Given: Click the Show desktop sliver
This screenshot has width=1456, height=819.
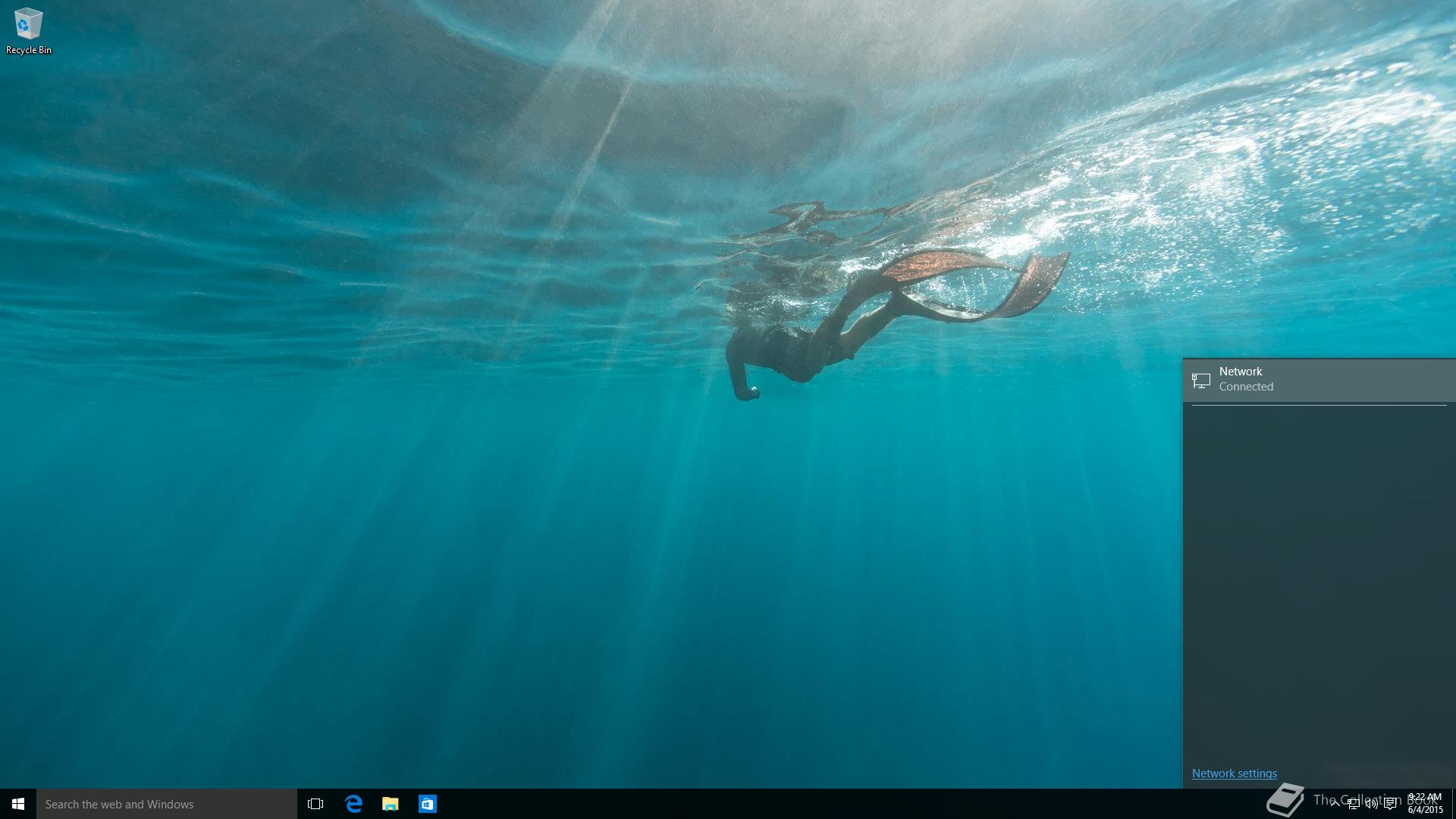Looking at the screenshot, I should click(1453, 804).
